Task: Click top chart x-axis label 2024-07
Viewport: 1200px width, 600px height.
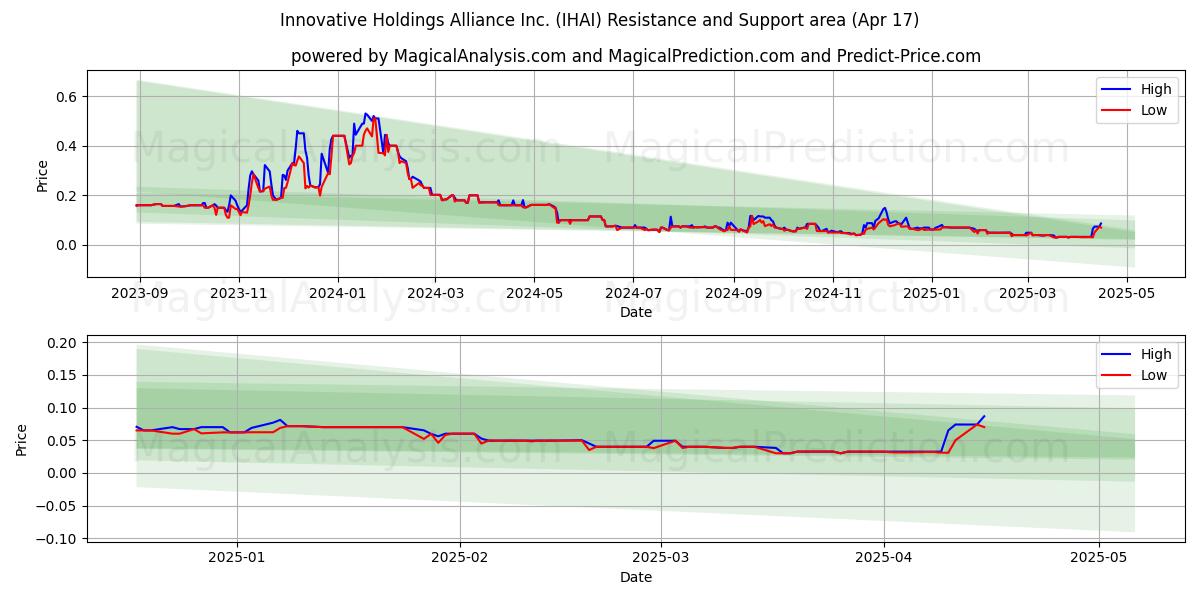Action: 633,293
